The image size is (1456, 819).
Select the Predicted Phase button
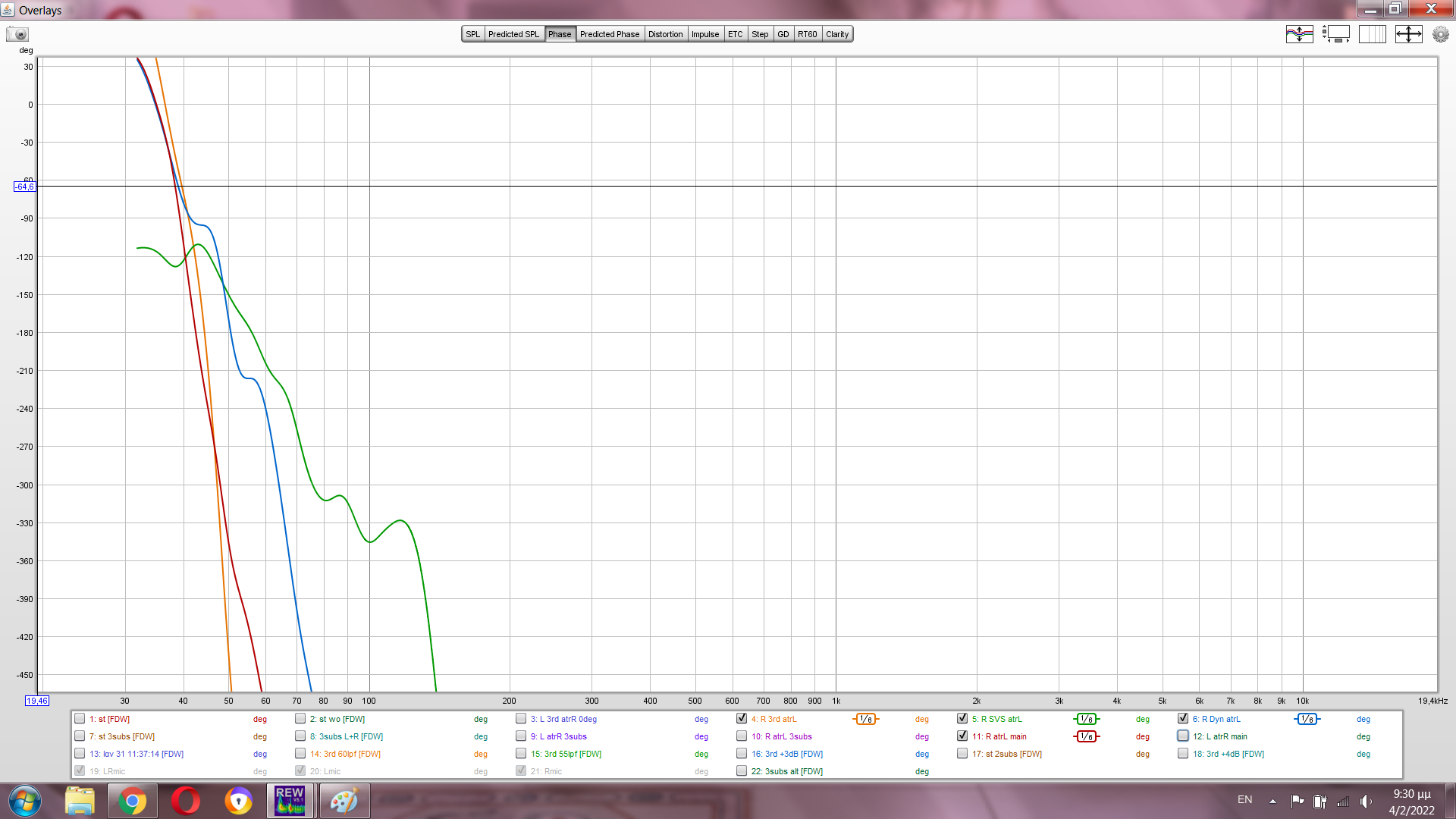point(609,34)
